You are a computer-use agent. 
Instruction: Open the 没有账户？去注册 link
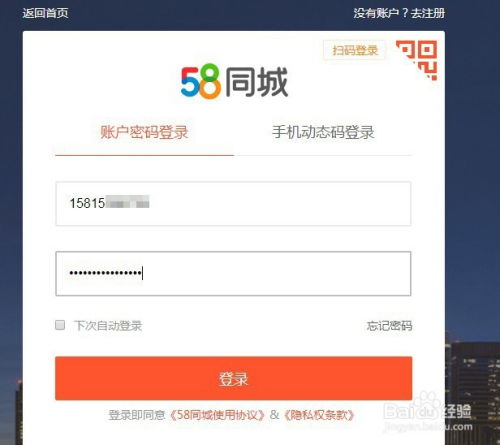[x=399, y=13]
